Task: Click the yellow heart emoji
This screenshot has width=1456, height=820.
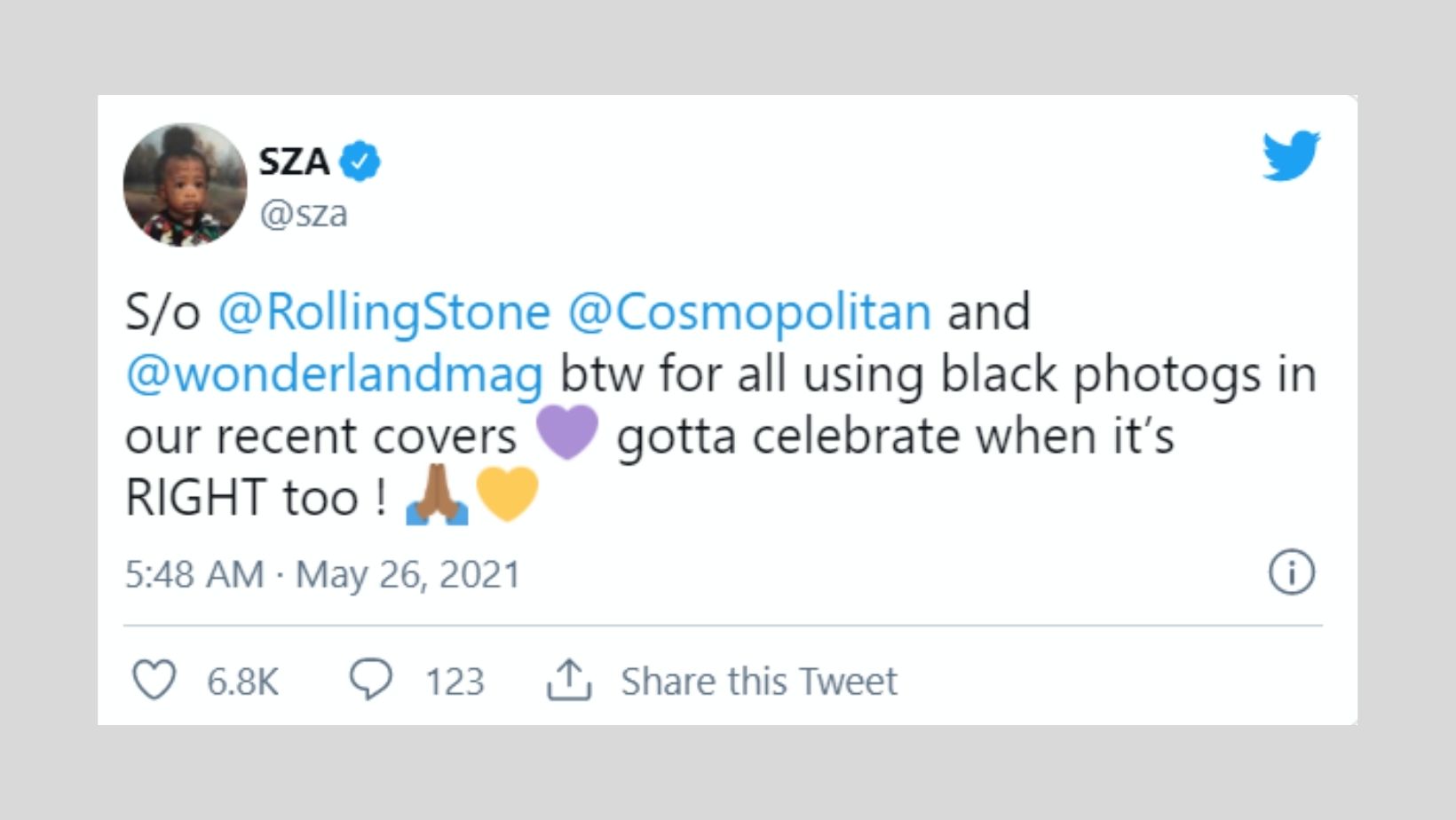Action: pyautogui.click(x=507, y=493)
